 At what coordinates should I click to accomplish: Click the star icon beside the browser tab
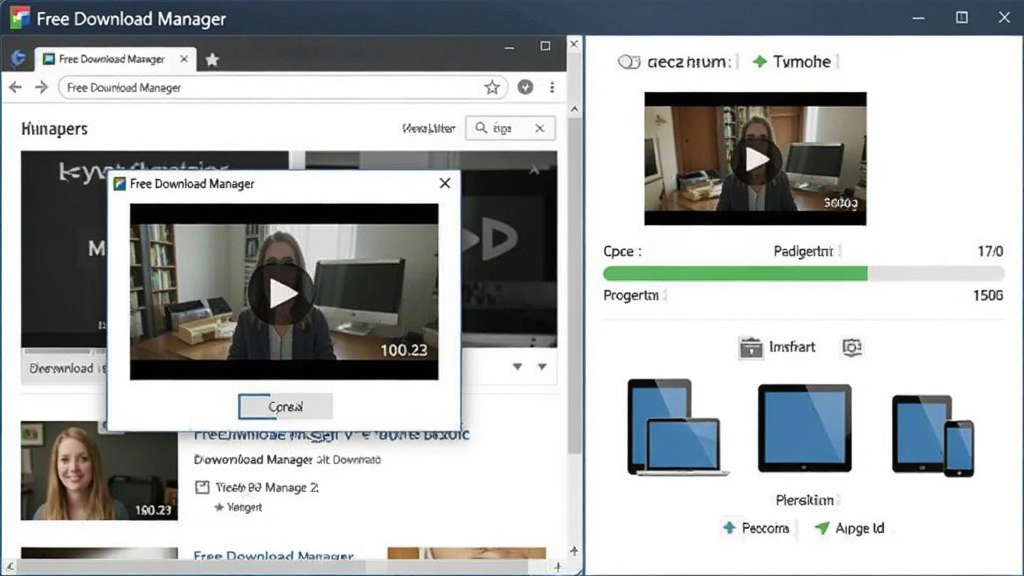tap(212, 60)
